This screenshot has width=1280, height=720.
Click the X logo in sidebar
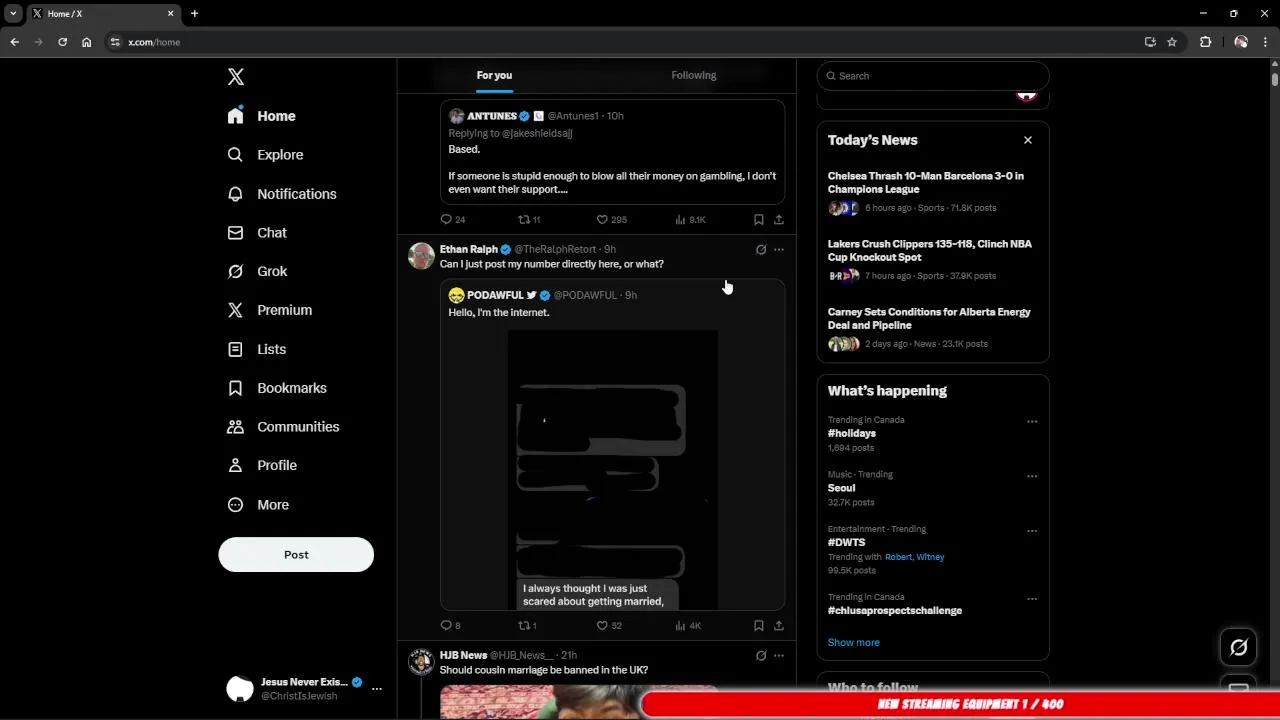coord(236,77)
